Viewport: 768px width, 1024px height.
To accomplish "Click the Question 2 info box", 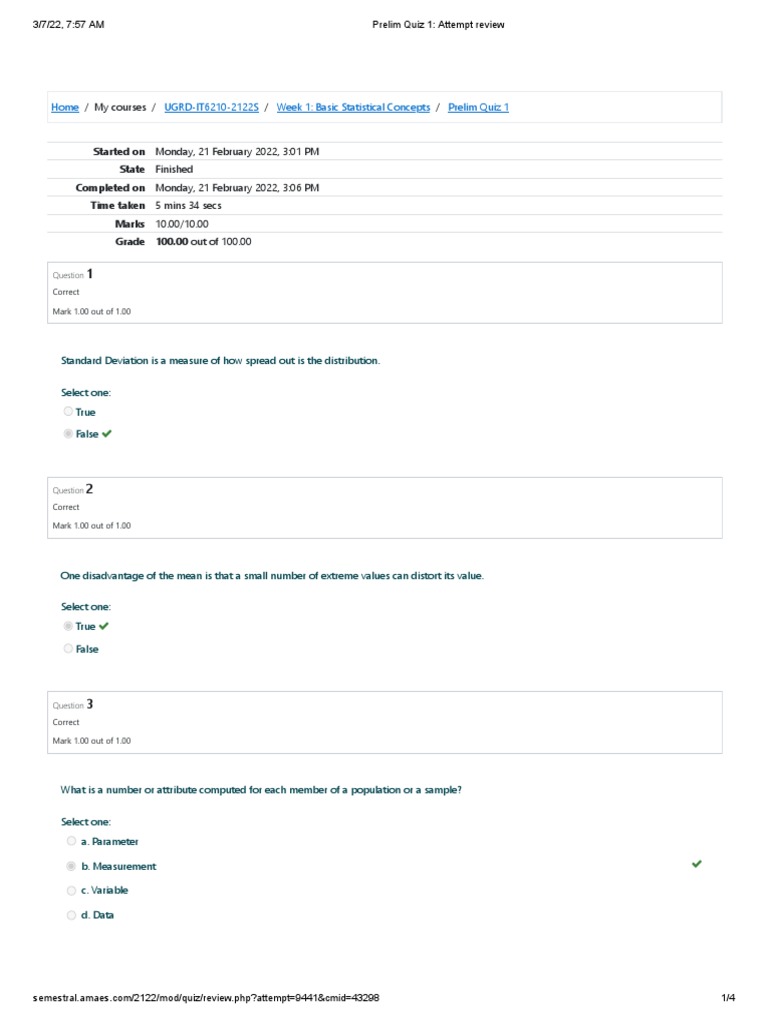I will tap(384, 507).
